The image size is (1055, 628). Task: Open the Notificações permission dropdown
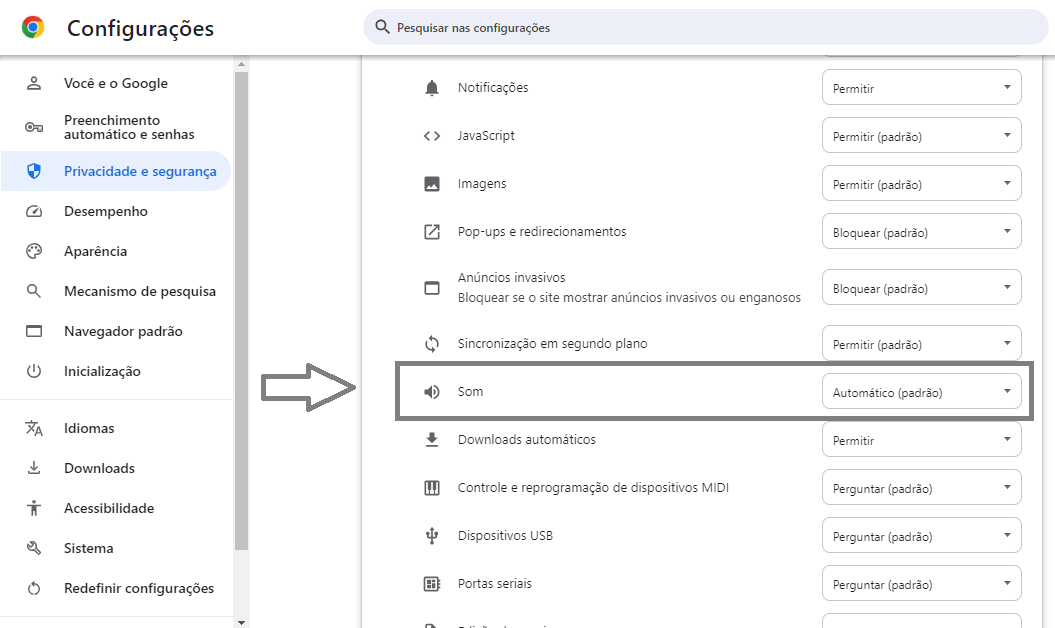[x=921, y=88]
